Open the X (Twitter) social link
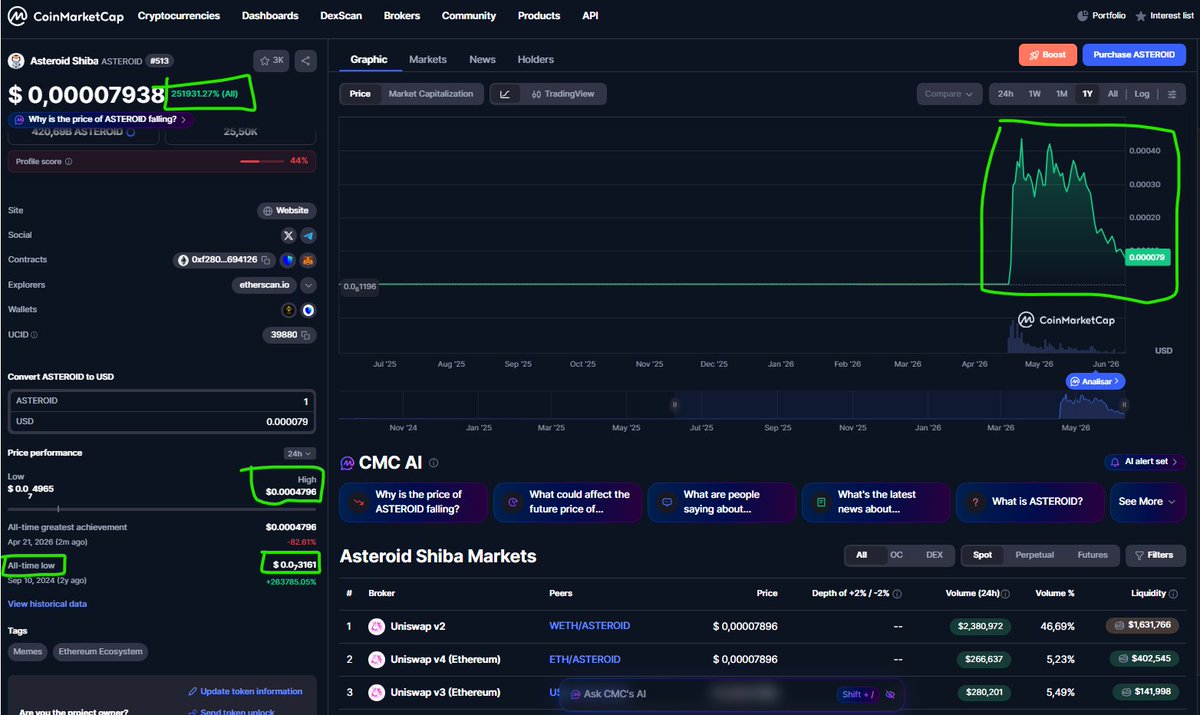Screen dimensions: 1200x715 (289, 235)
